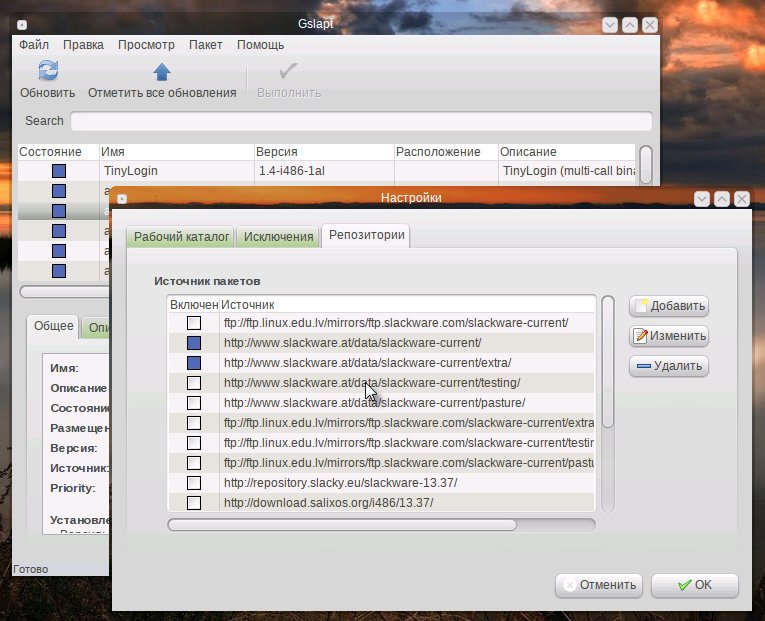Select the Общее tab in Gslapt
This screenshot has width=765, height=621.
pyautogui.click(x=53, y=326)
